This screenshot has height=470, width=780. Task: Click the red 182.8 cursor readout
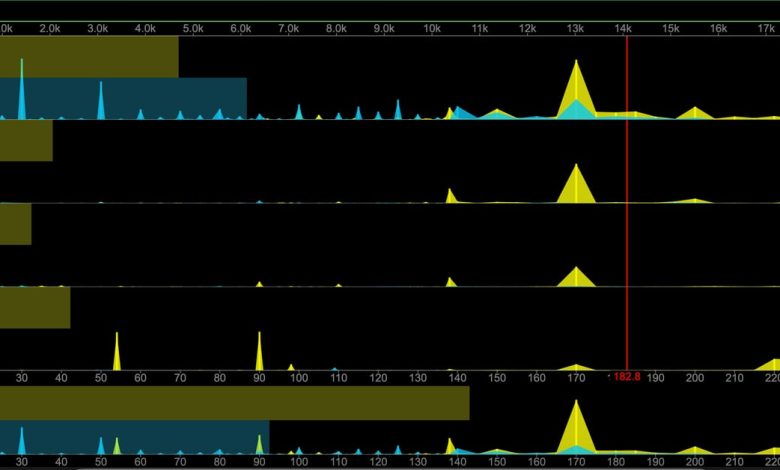pyautogui.click(x=626, y=377)
